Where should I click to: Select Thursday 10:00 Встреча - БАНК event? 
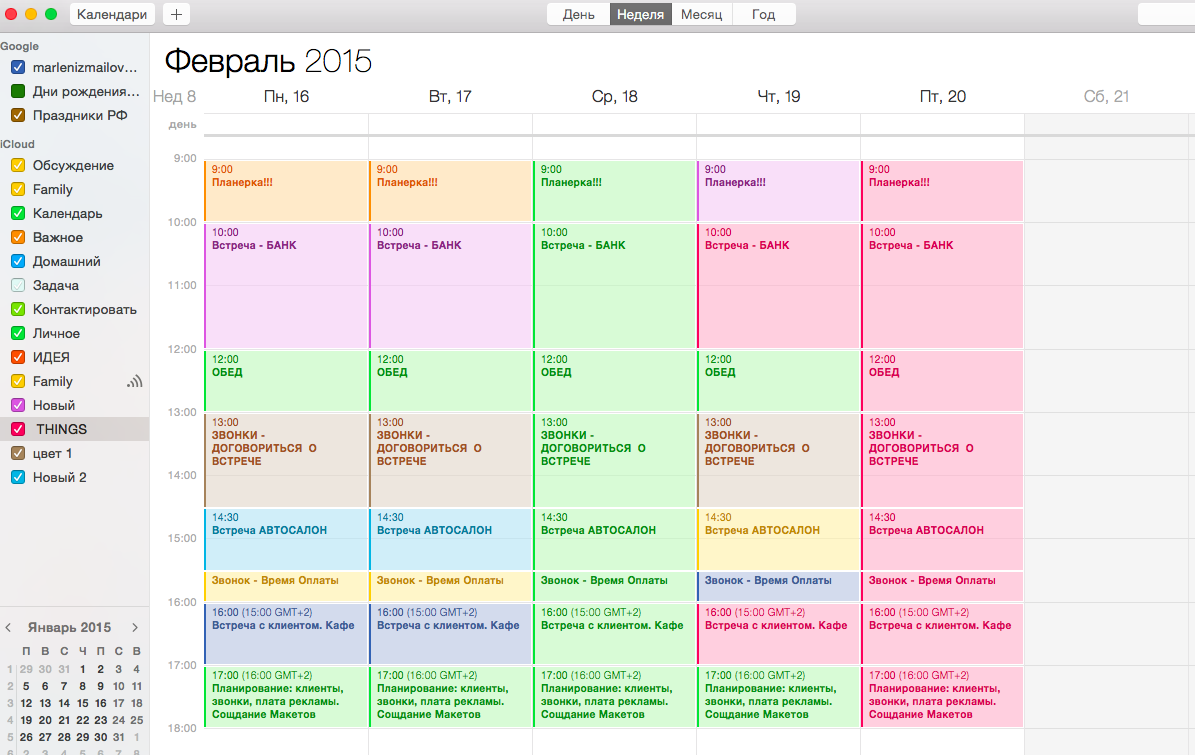[778, 286]
